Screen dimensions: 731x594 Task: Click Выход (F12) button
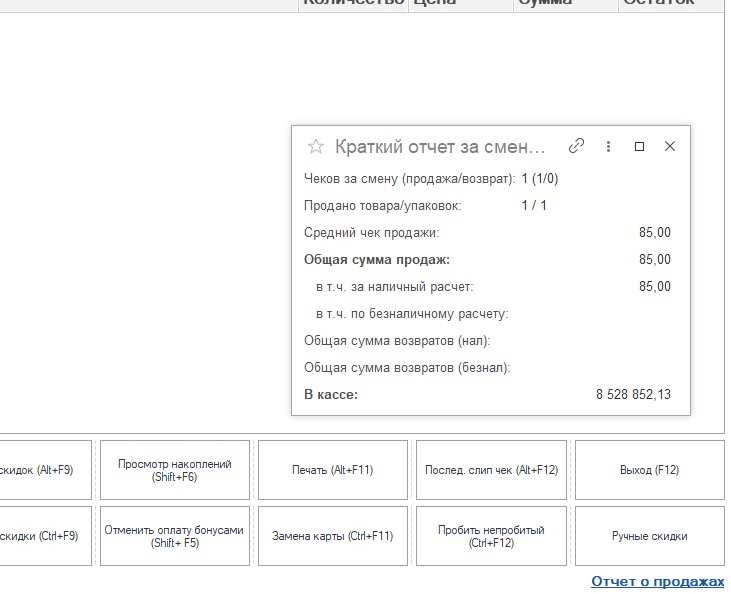pyautogui.click(x=650, y=470)
